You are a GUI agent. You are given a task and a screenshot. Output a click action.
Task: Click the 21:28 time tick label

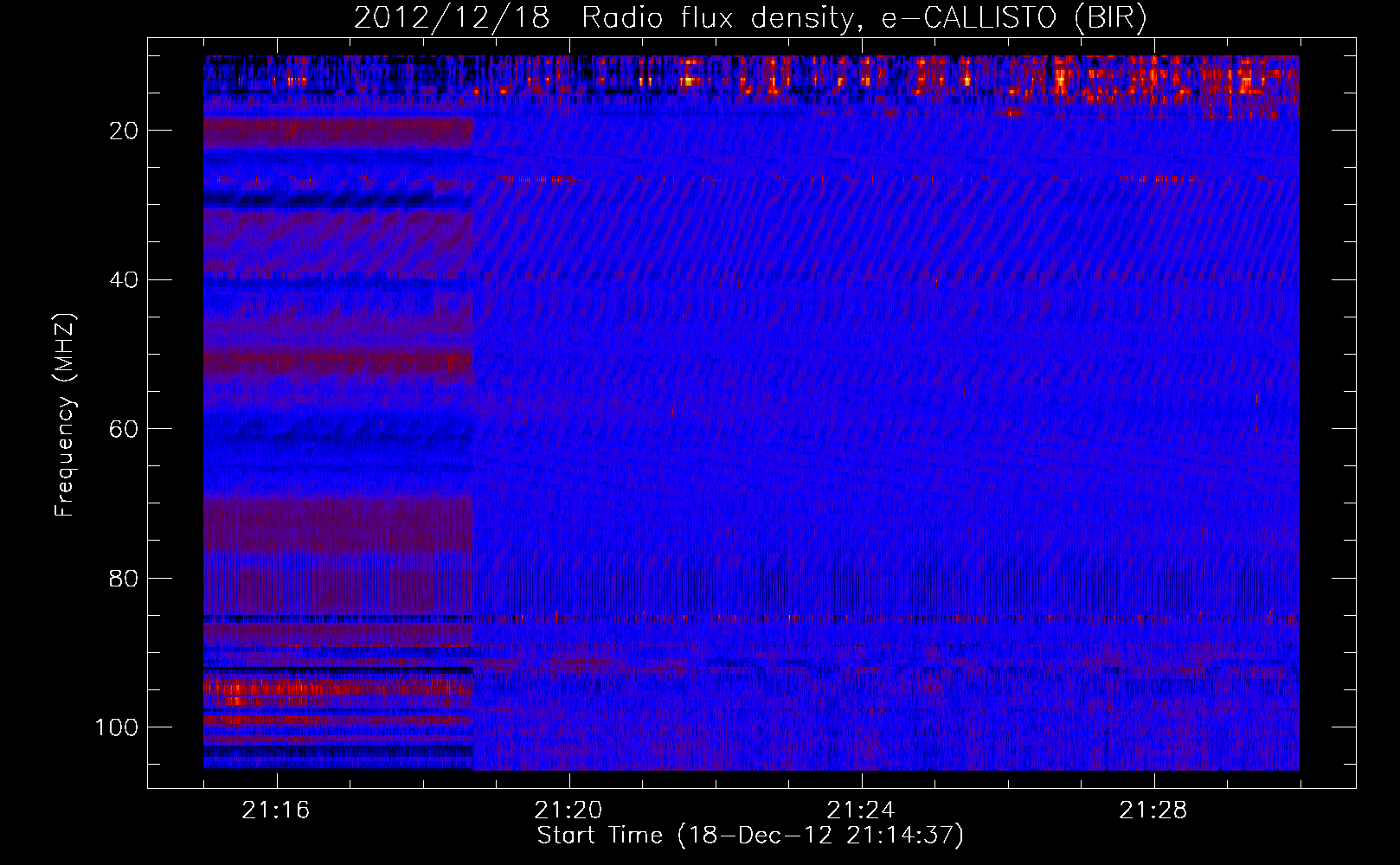[1153, 811]
